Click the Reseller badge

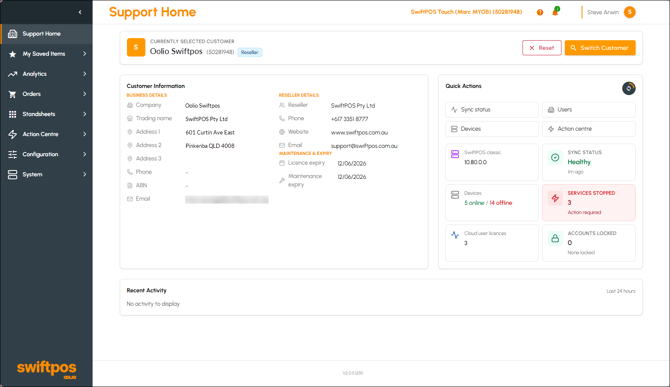(250, 52)
